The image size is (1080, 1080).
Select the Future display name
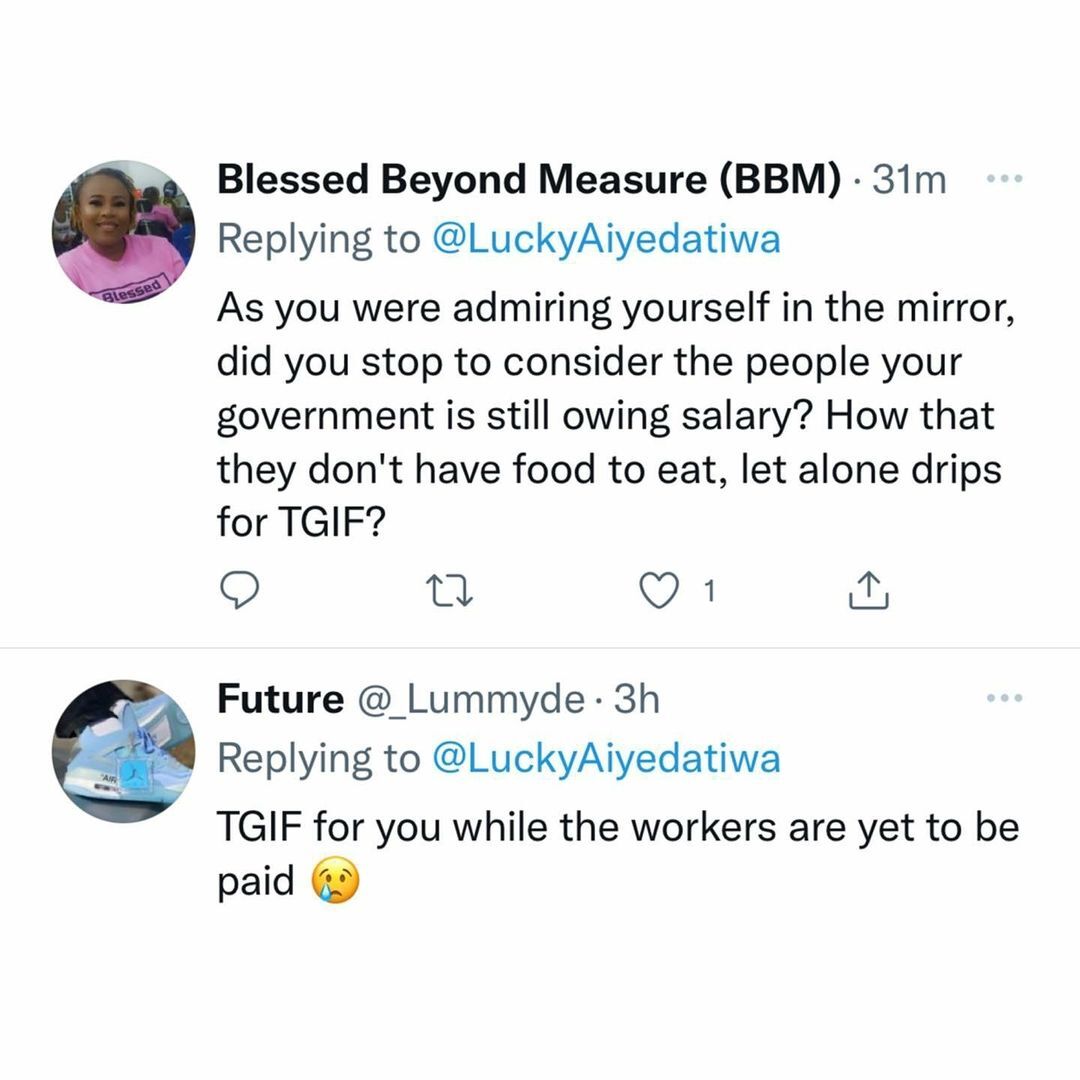(x=280, y=700)
